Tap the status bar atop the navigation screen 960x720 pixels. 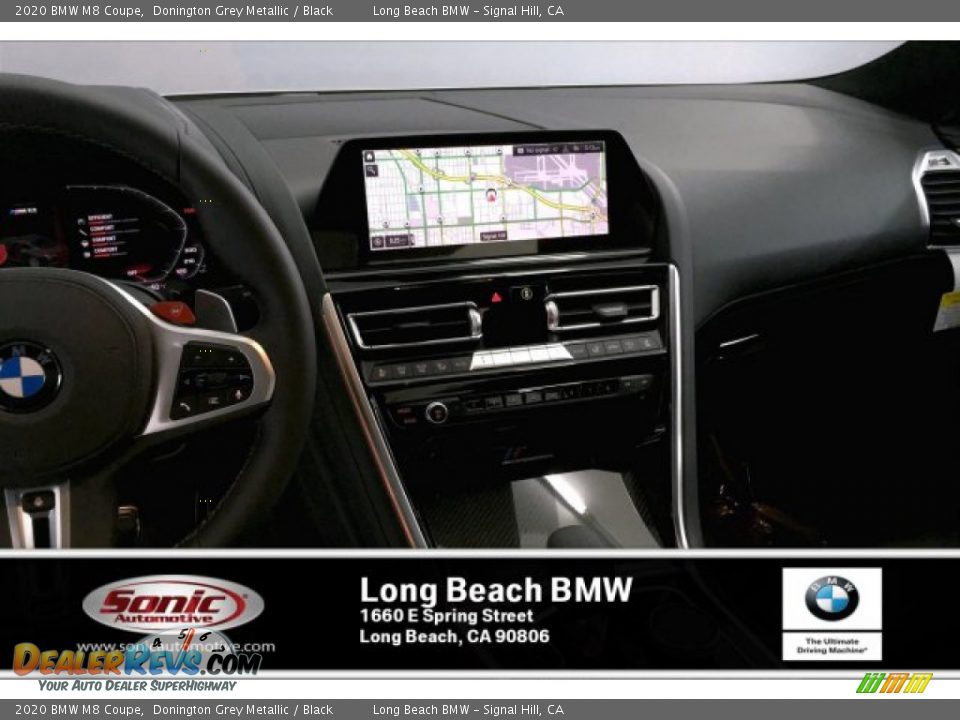(x=558, y=149)
